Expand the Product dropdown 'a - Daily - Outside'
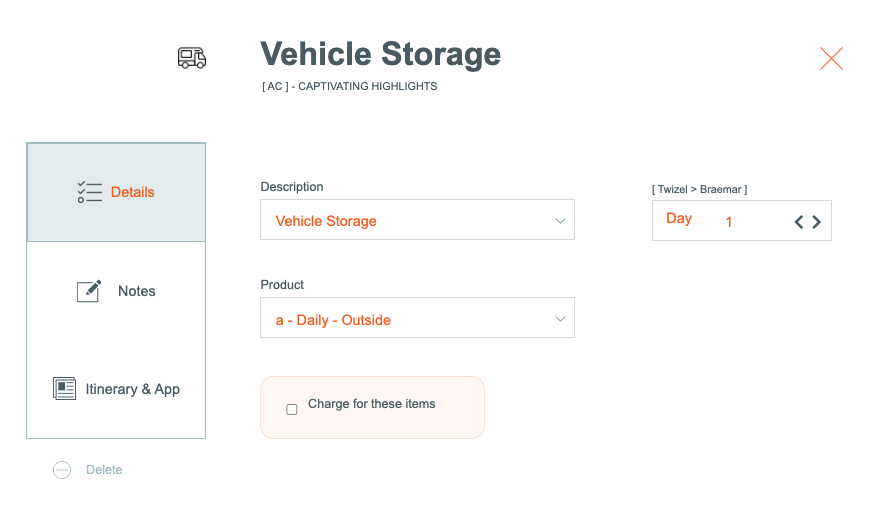The height and width of the screenshot is (518, 895). 417,319
